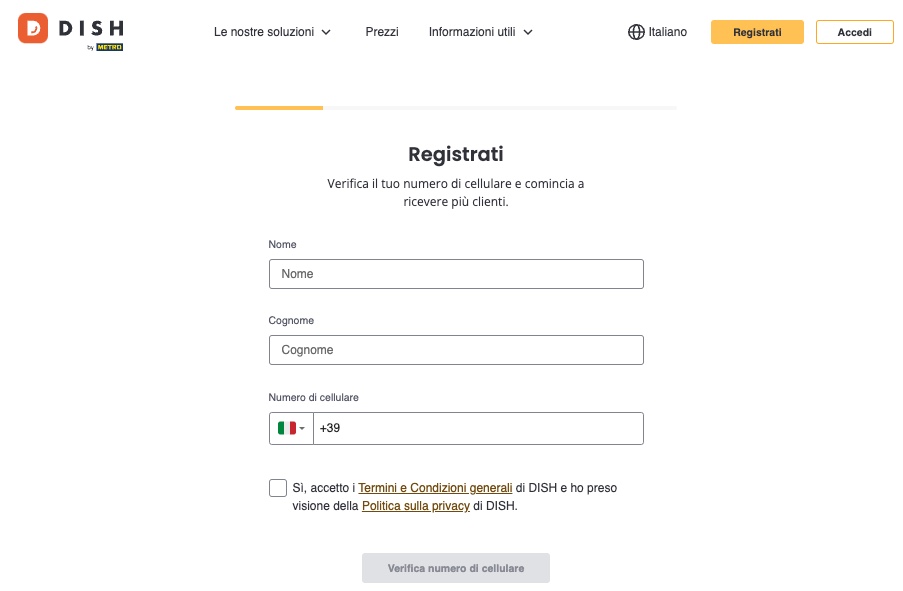This screenshot has width=903, height=591.
Task: Click the DISH wordmark text logo
Action: 92,28
